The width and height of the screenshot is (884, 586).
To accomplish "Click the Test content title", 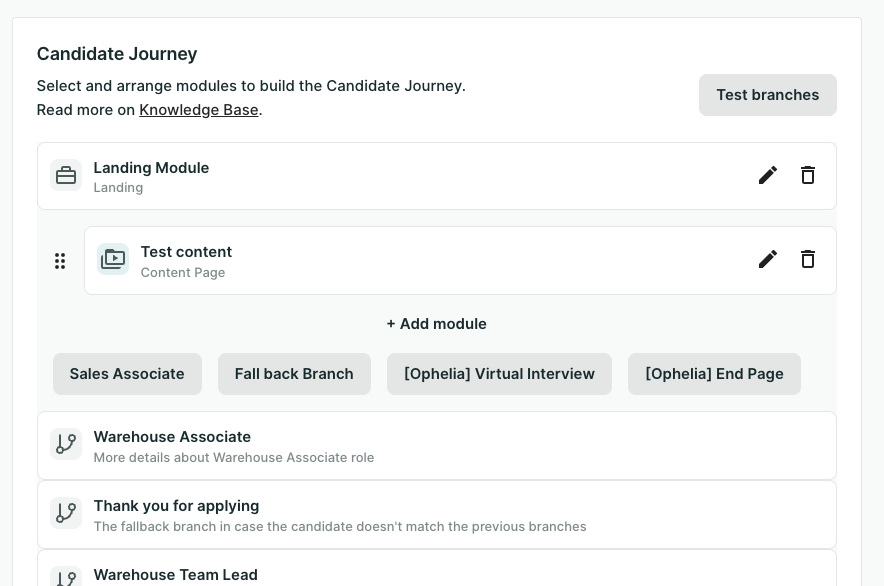I will (x=186, y=252).
